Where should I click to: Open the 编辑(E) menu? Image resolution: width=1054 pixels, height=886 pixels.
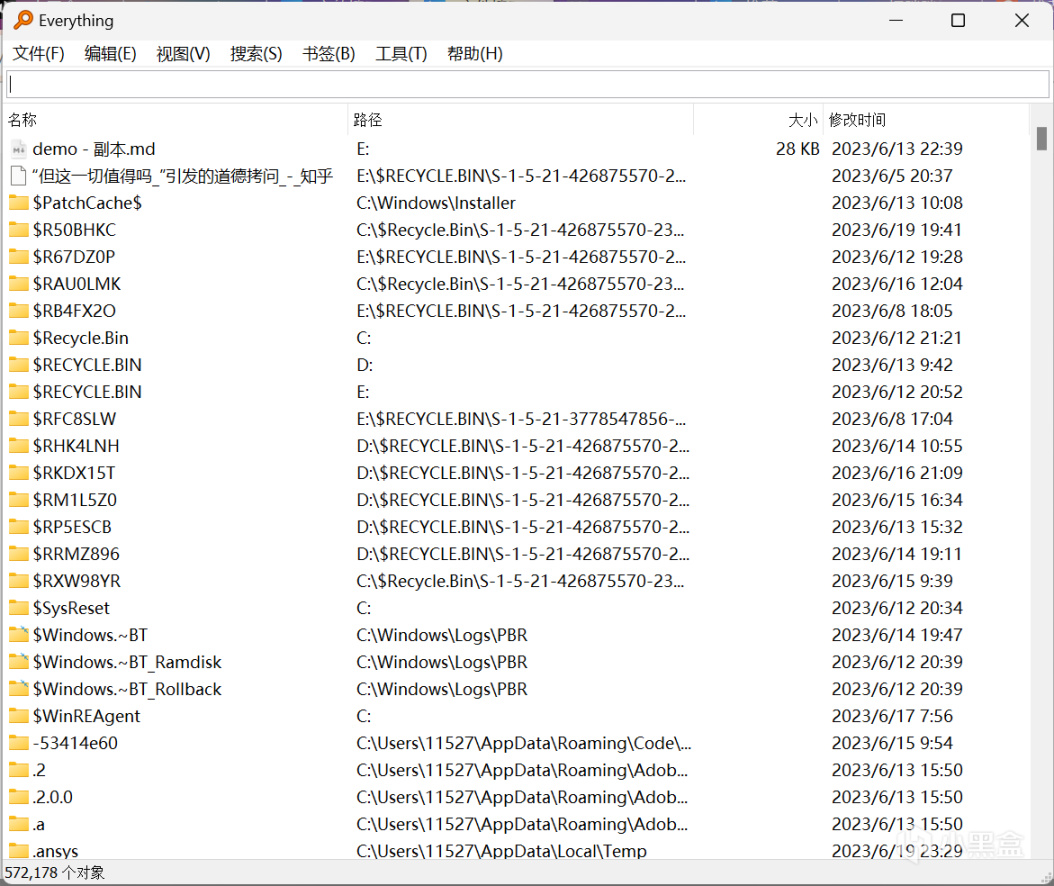click(x=110, y=54)
